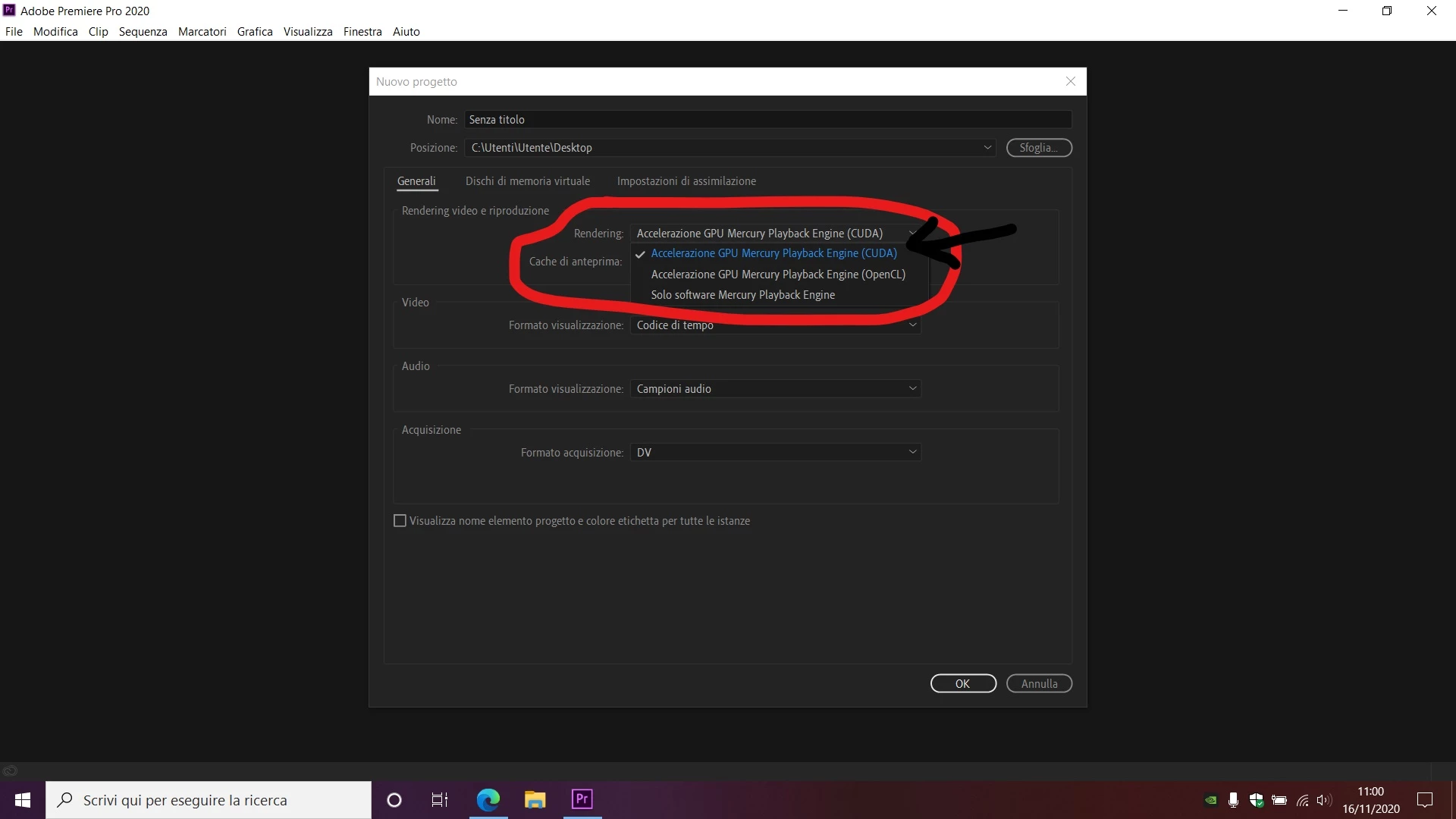Screen dimensions: 1456x819
Task: Click the Cortana circle icon
Action: coord(394,799)
